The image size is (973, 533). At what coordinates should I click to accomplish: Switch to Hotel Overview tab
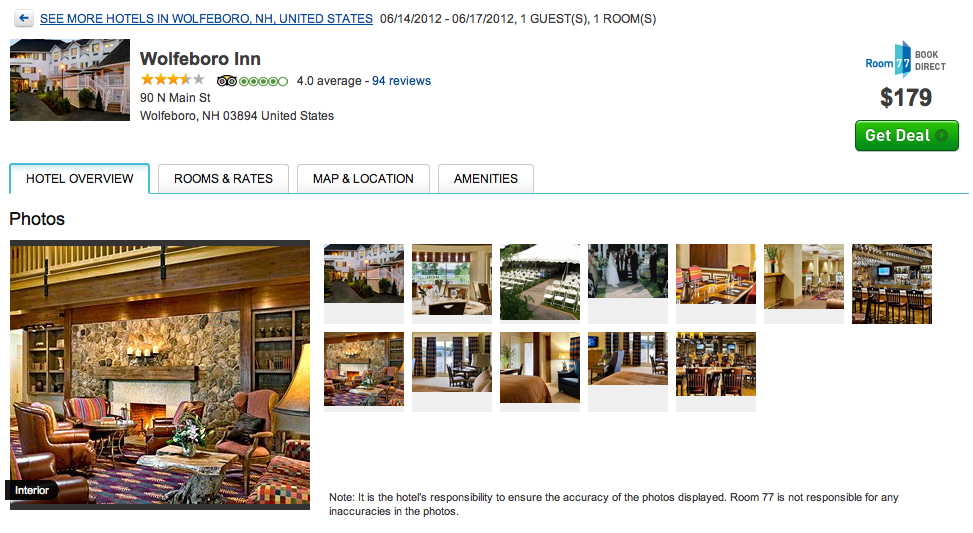tap(79, 179)
